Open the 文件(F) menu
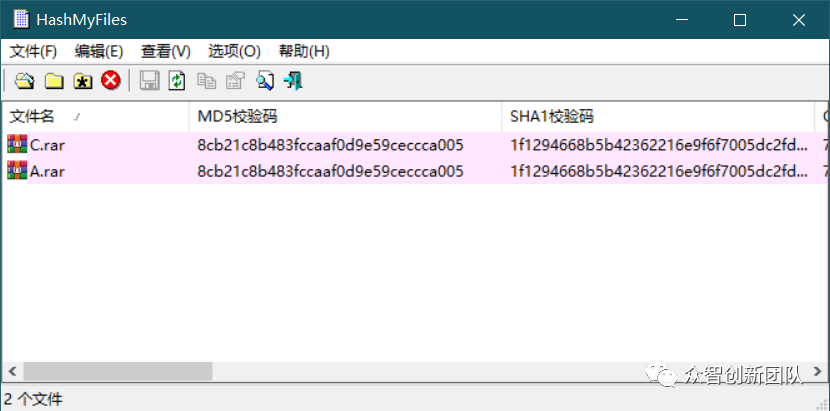This screenshot has height=411, width=830. [33, 52]
